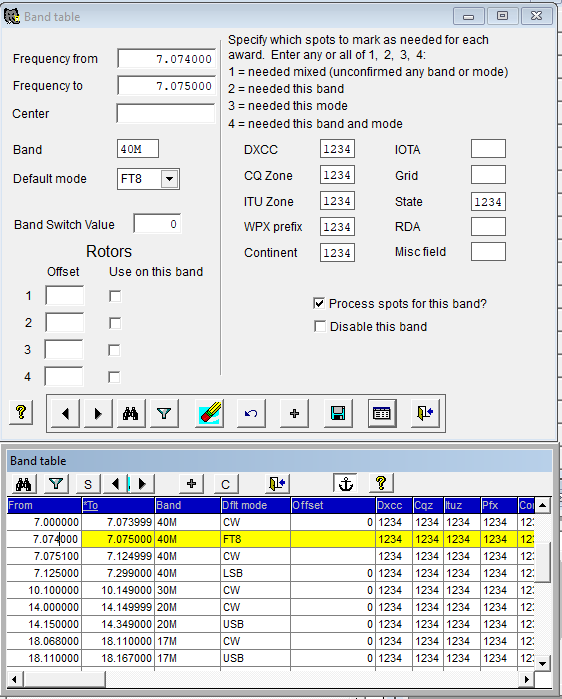Click the anchor icon in Band table panel
The height and width of the screenshot is (699, 562).
coord(346,484)
